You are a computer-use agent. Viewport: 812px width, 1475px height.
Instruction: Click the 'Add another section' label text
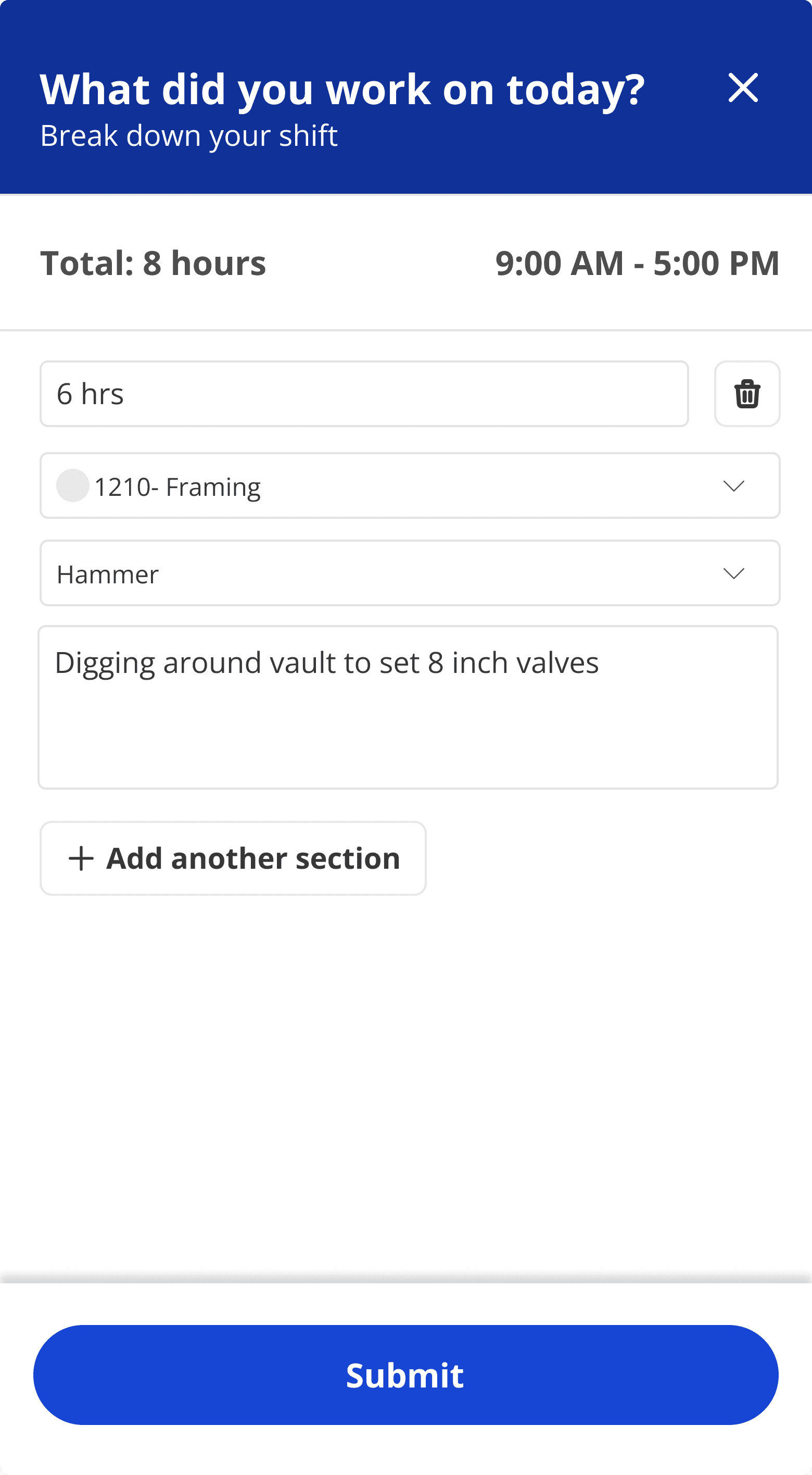[x=253, y=858]
